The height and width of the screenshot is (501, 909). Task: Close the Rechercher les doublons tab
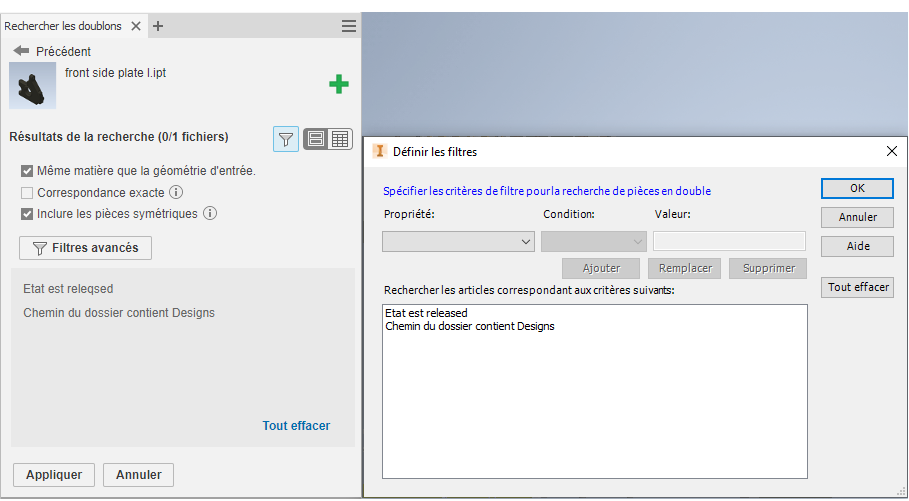(x=136, y=26)
